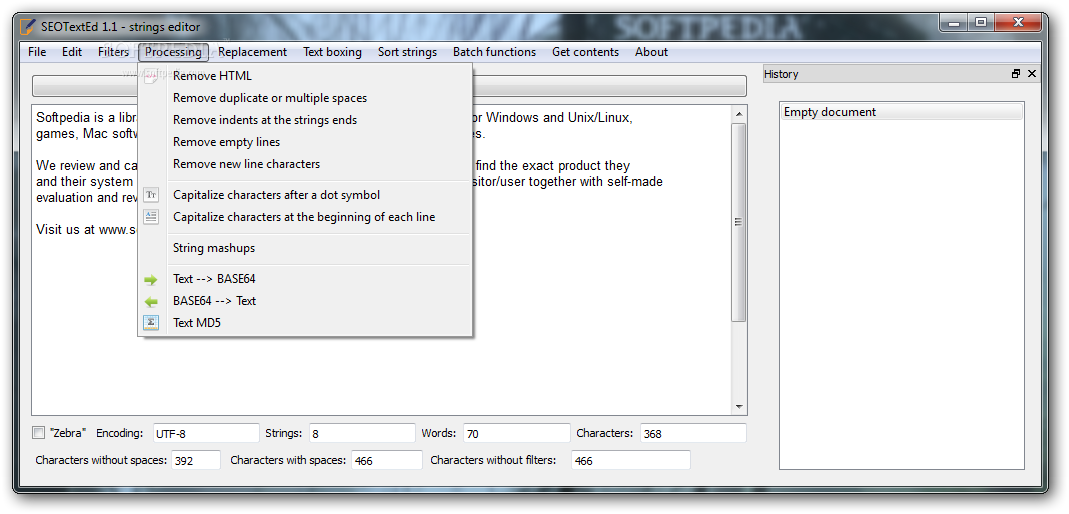The image size is (1069, 514).
Task: Select Capitalize characters at beginning of each line
Action: [x=305, y=217]
